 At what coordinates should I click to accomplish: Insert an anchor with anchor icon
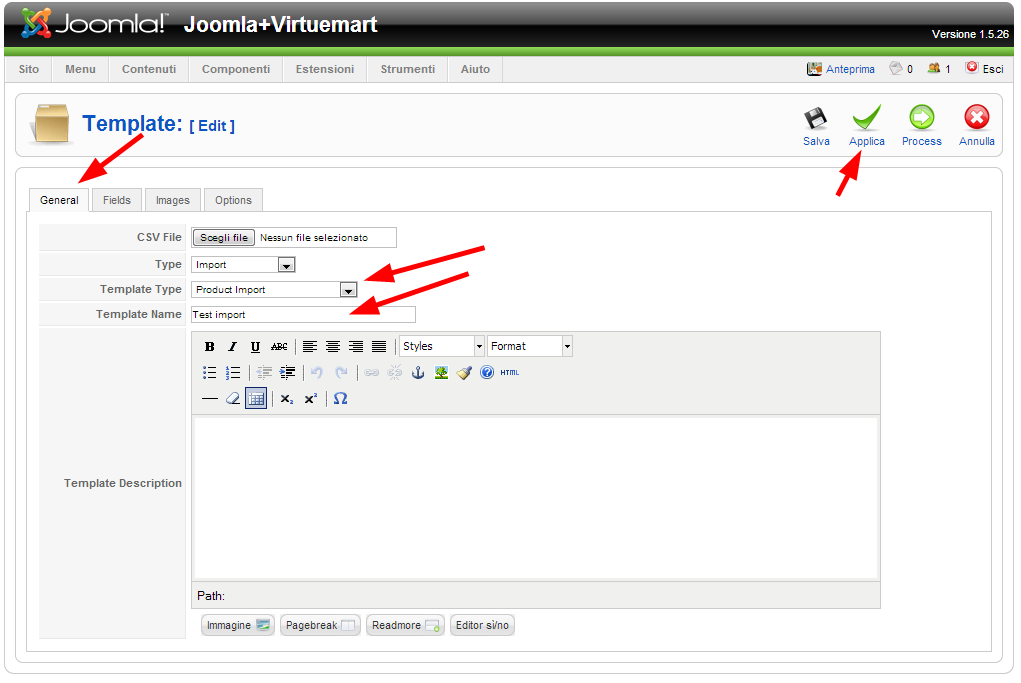418,373
